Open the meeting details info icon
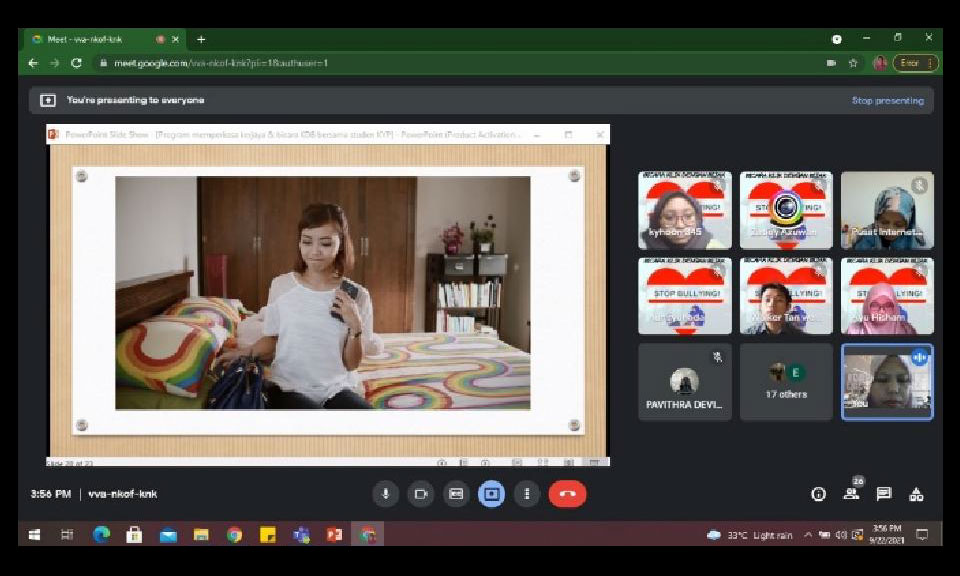 [x=818, y=494]
